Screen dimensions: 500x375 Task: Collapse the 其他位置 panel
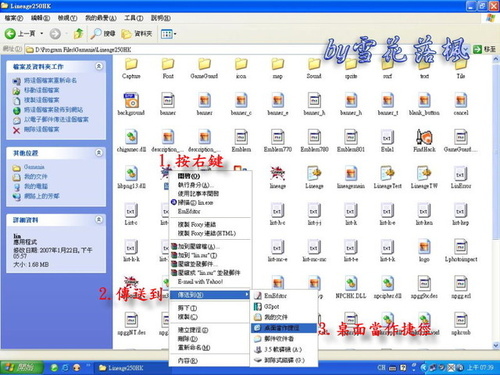tap(99, 153)
